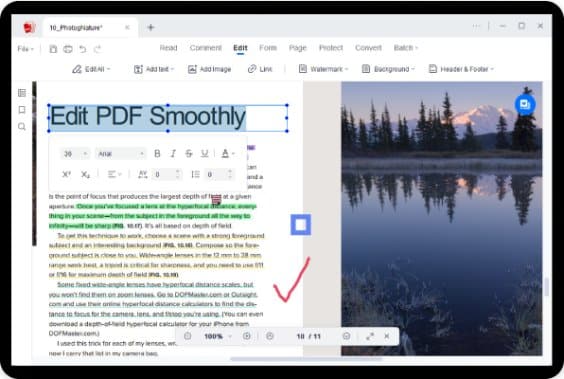Open the text alignment dropdown
Screen dimensions: 564x379
tap(115, 174)
